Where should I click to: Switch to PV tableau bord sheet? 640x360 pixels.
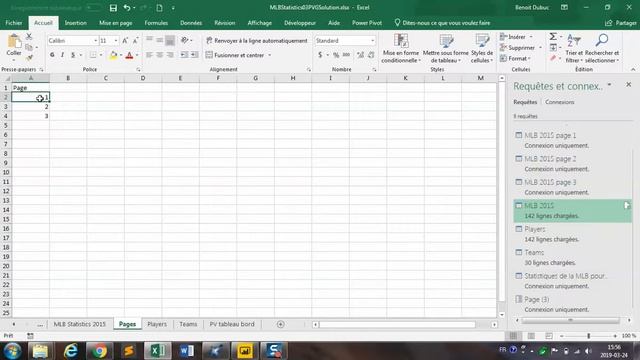tap(232, 324)
